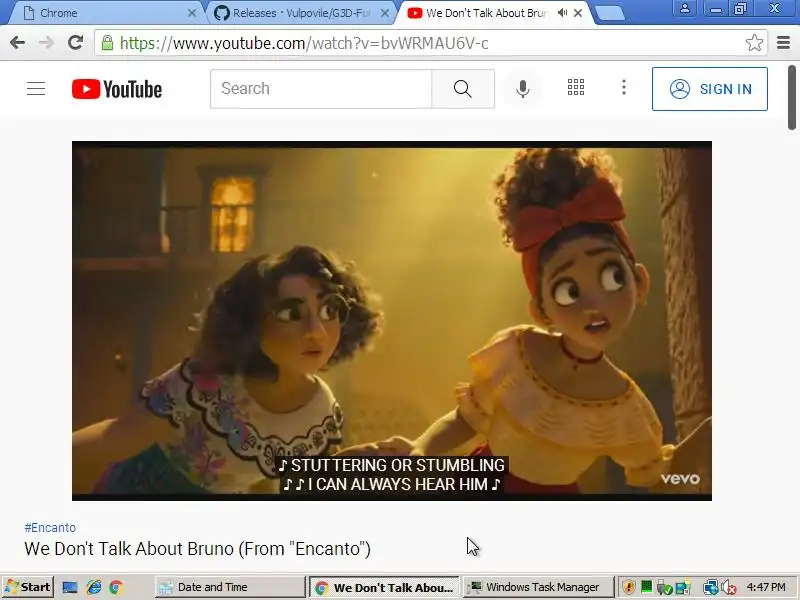Click the browser forward arrow
The image size is (800, 600).
(46, 43)
